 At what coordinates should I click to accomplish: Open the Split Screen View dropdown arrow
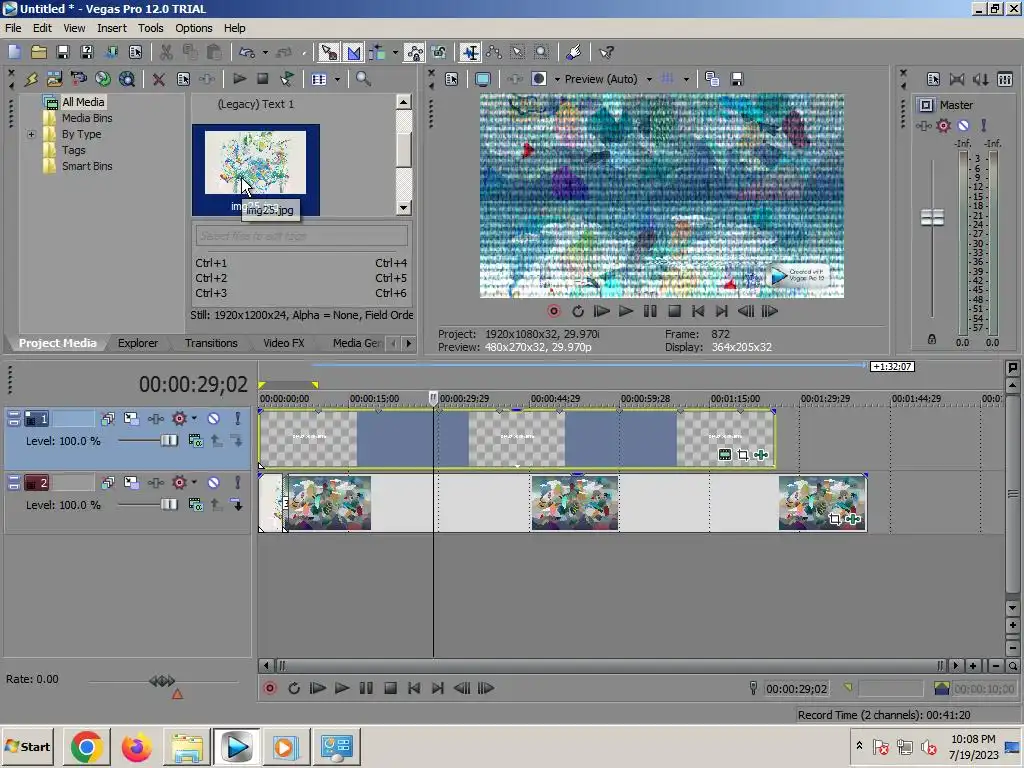tap(557, 79)
